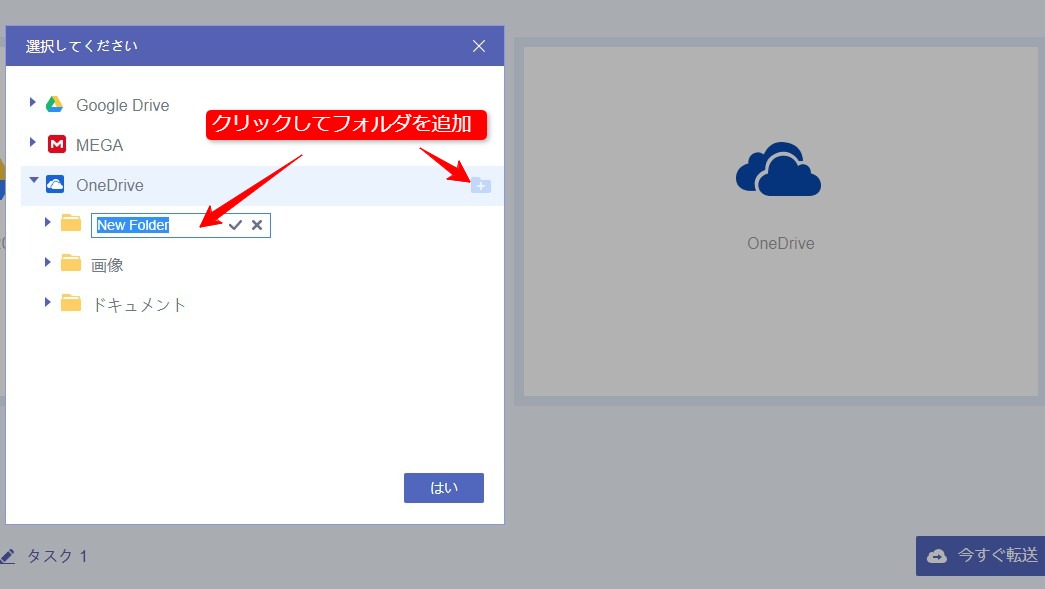This screenshot has height=589, width=1045.
Task: Select the 画像 folder
Action: (107, 265)
